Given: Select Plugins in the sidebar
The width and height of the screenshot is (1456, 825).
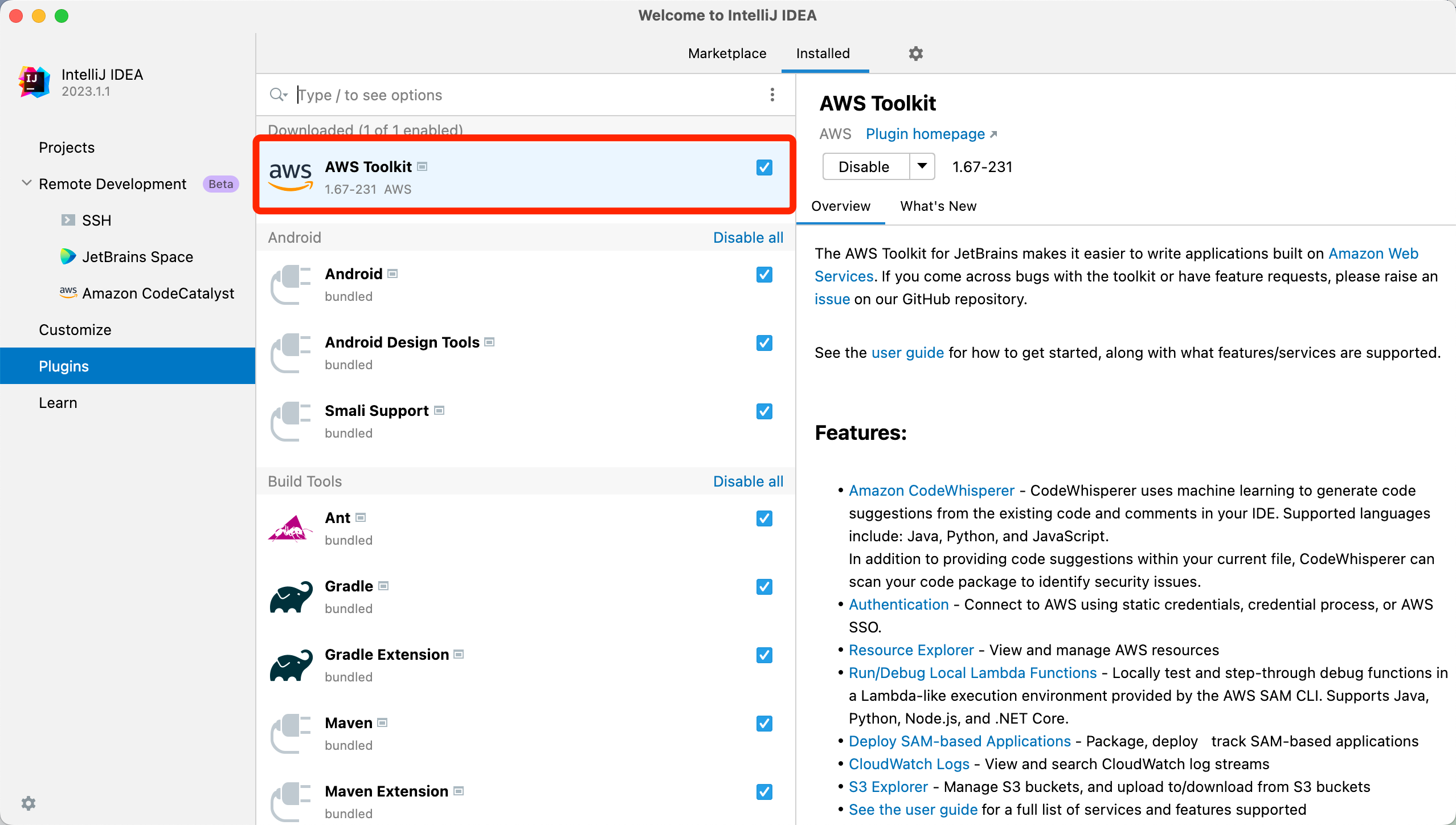Looking at the screenshot, I should pos(128,366).
